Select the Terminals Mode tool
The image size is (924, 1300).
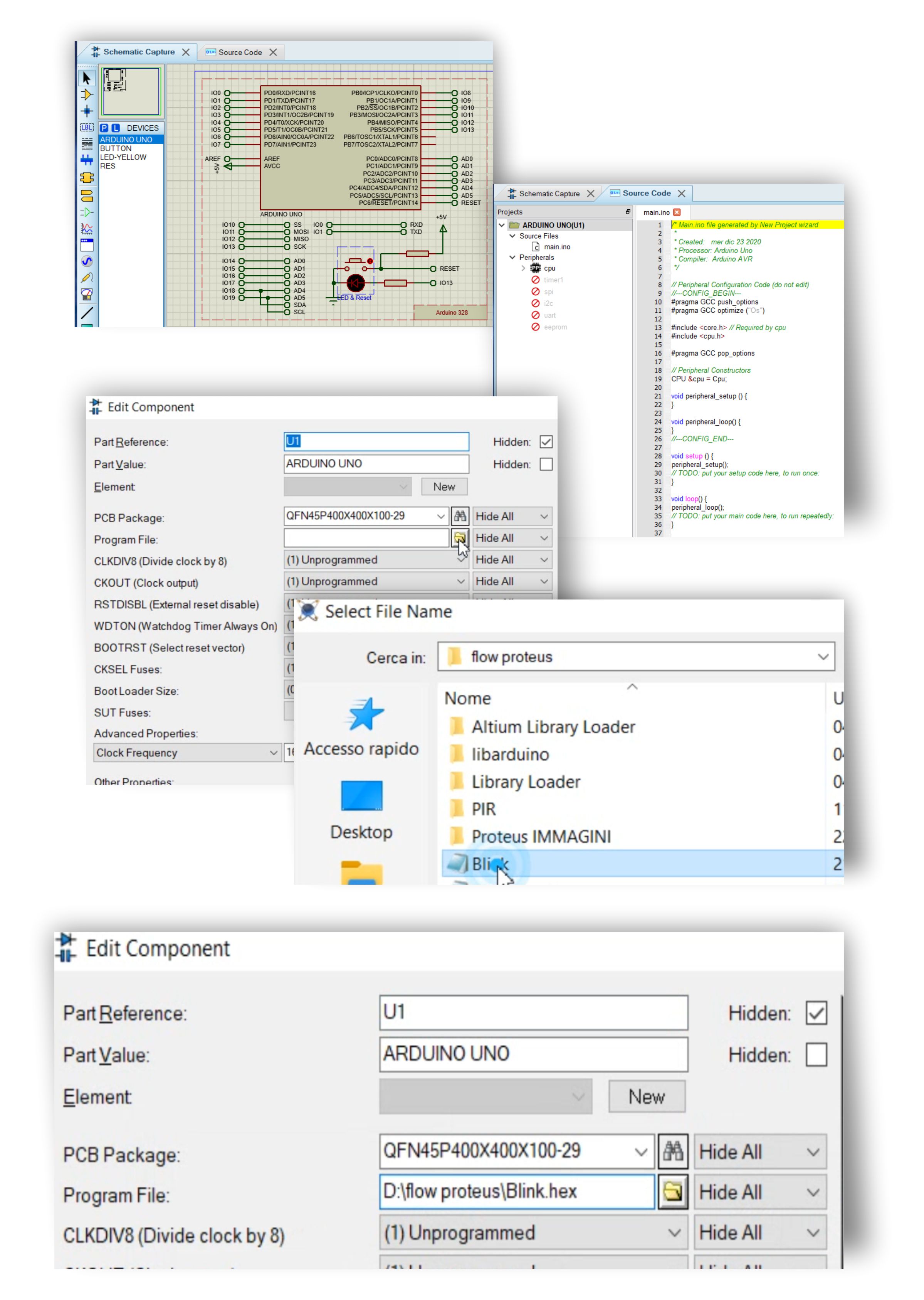(86, 195)
